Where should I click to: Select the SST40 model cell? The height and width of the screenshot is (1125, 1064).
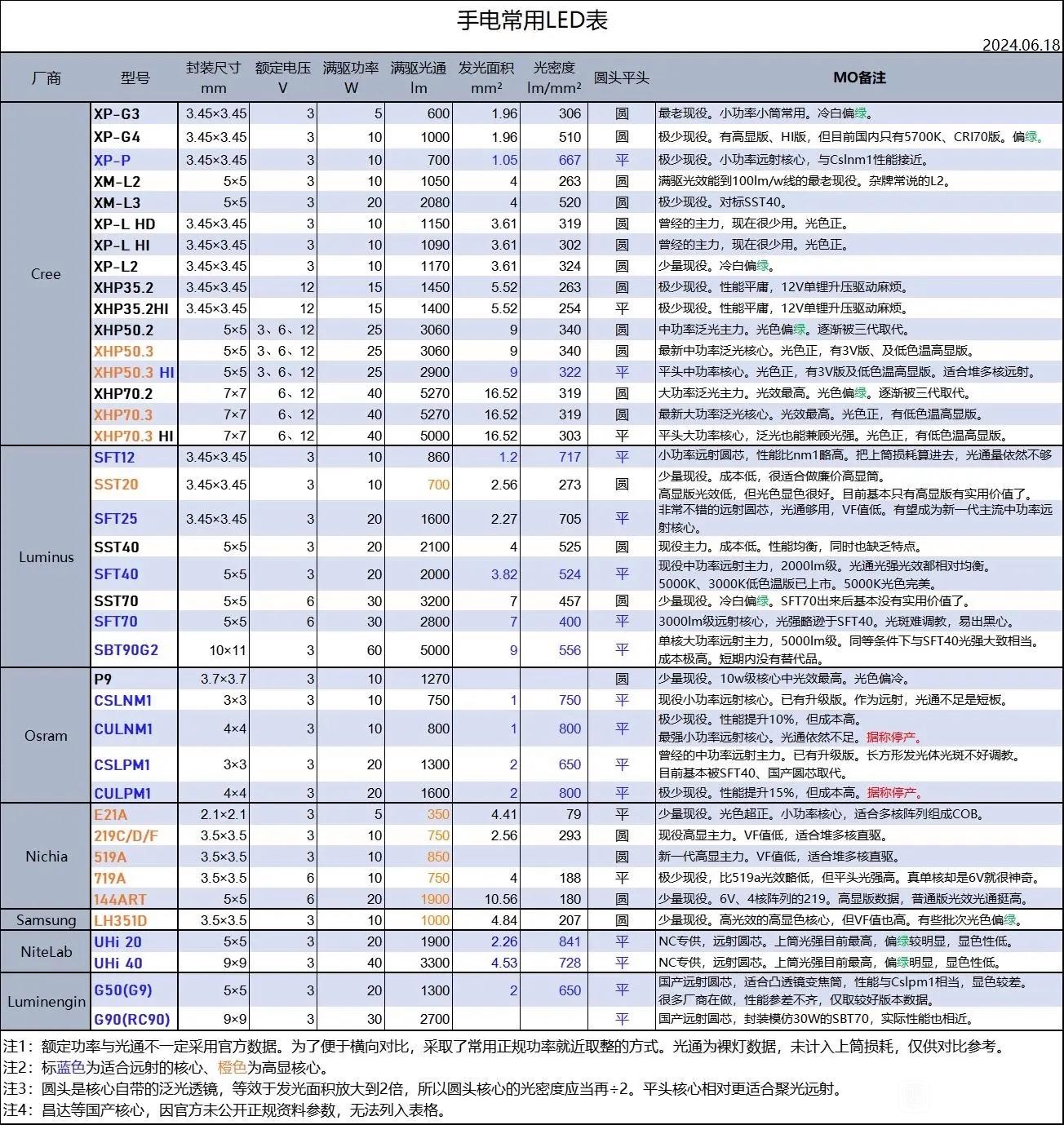(x=135, y=547)
